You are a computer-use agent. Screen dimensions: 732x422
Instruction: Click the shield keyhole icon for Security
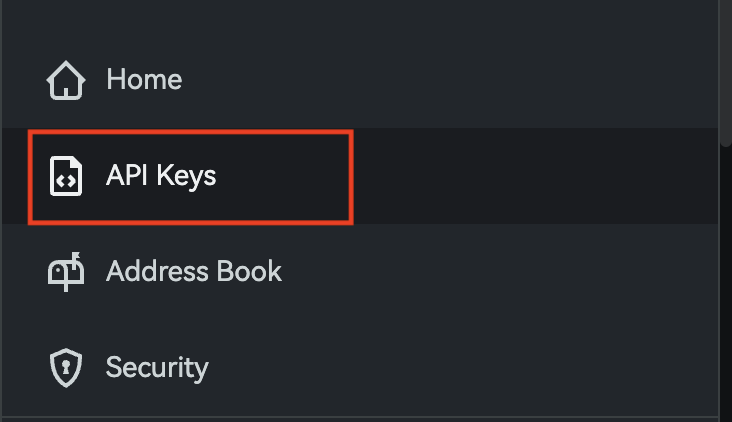(66, 367)
